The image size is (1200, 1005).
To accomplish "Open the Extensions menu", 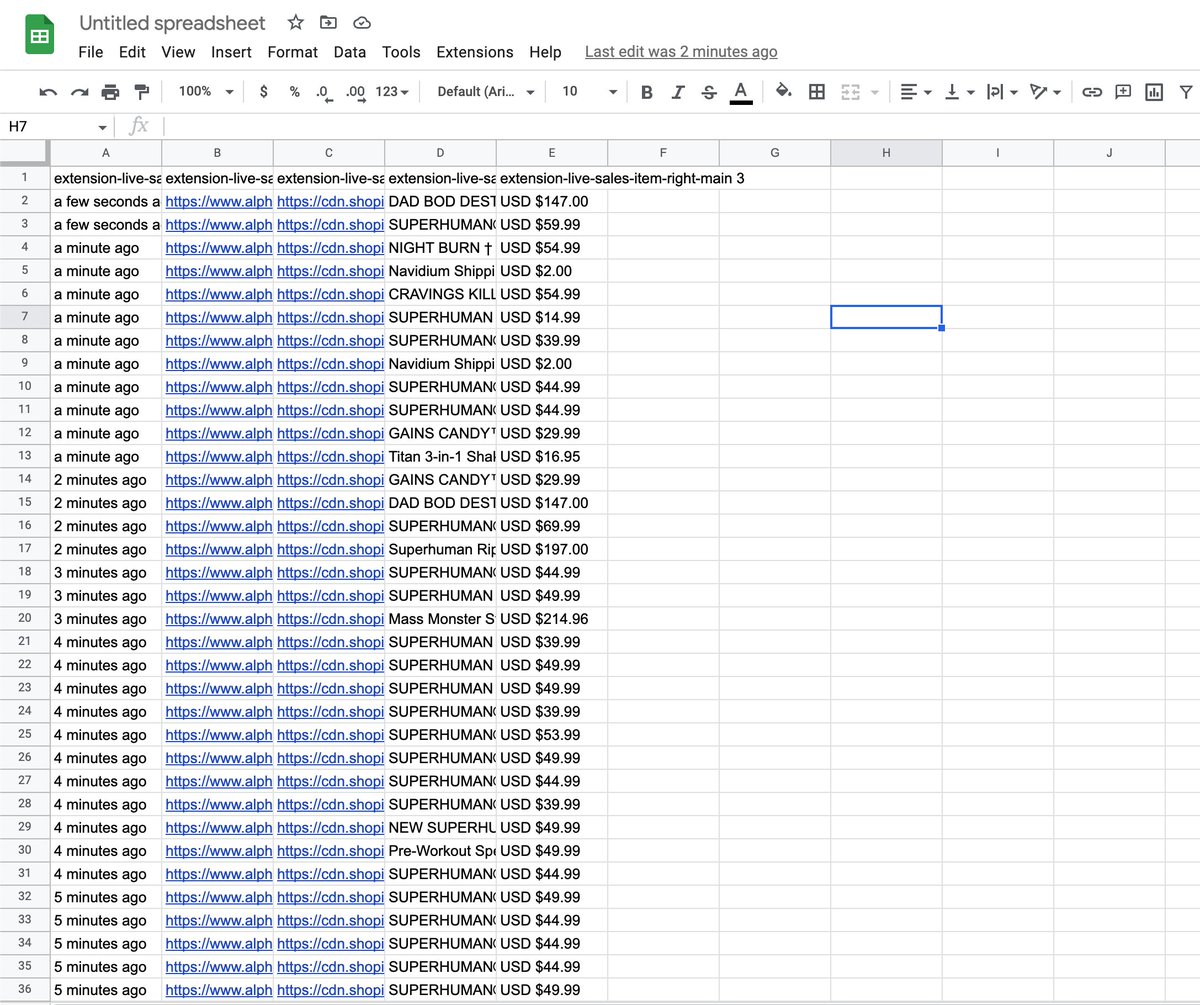I will tap(475, 52).
